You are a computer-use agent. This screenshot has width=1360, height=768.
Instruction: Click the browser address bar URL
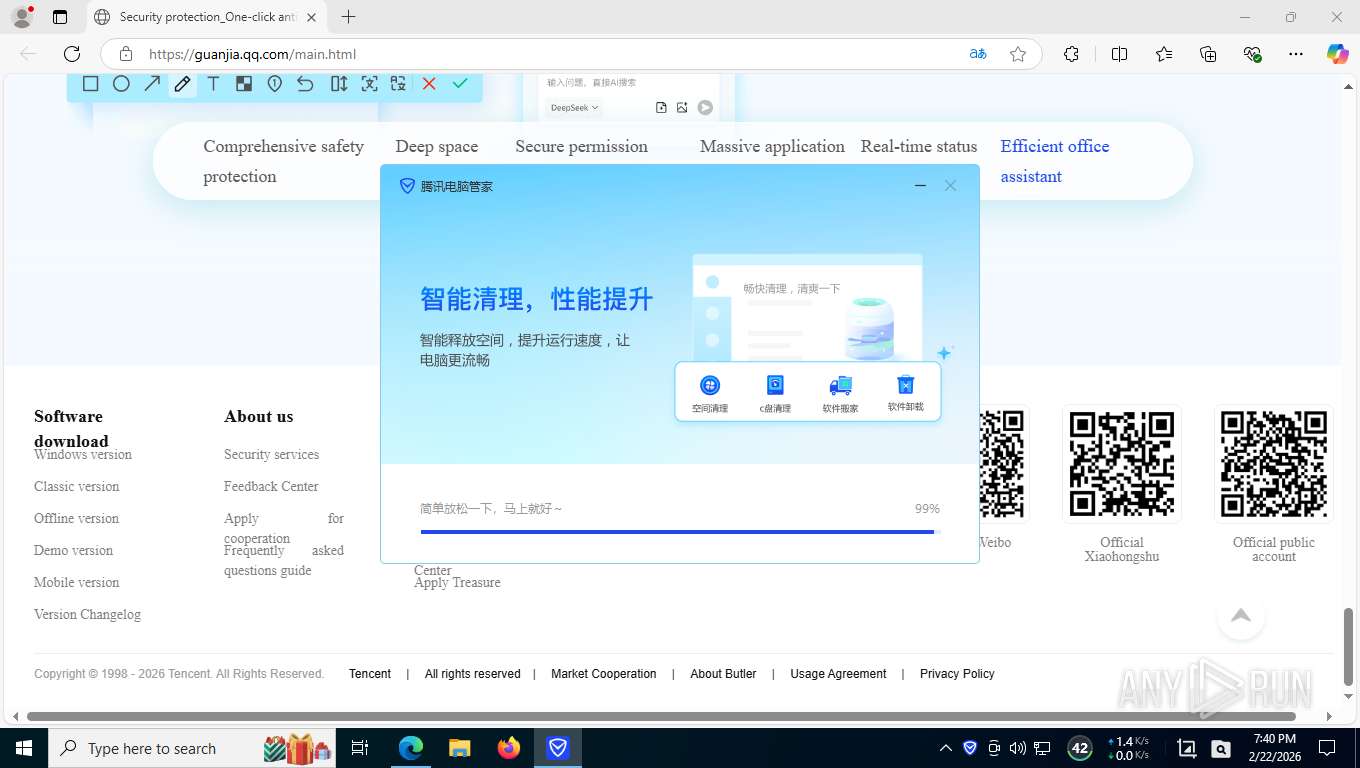tap(252, 54)
